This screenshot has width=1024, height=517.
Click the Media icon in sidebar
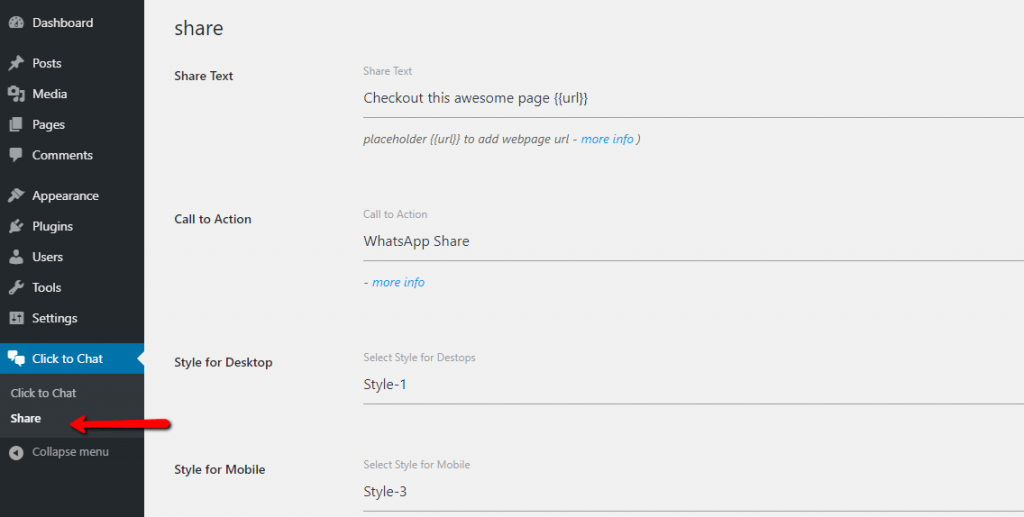(x=16, y=94)
